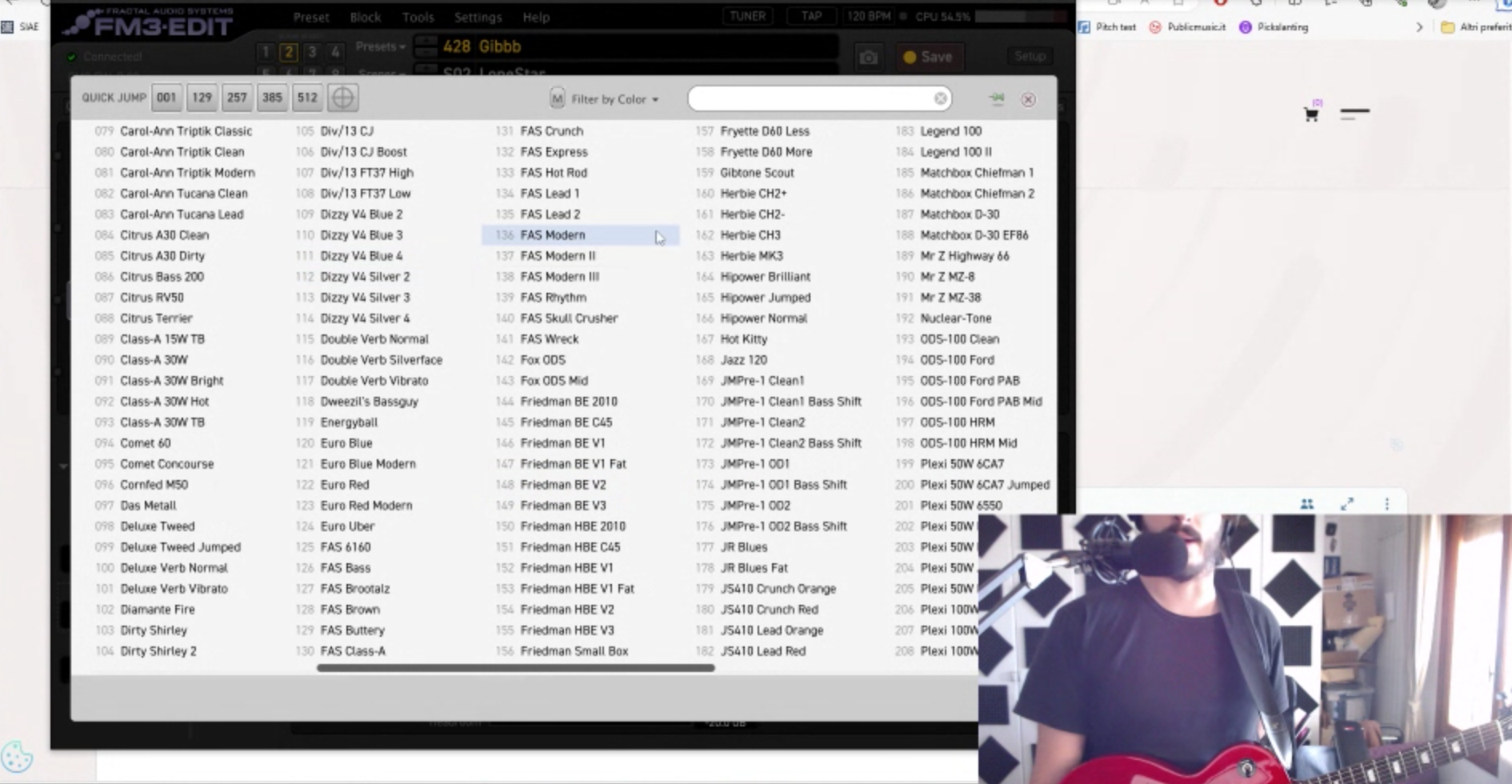Click the participants icon above the webcam
The width and height of the screenshot is (1512, 784).
[1306, 503]
